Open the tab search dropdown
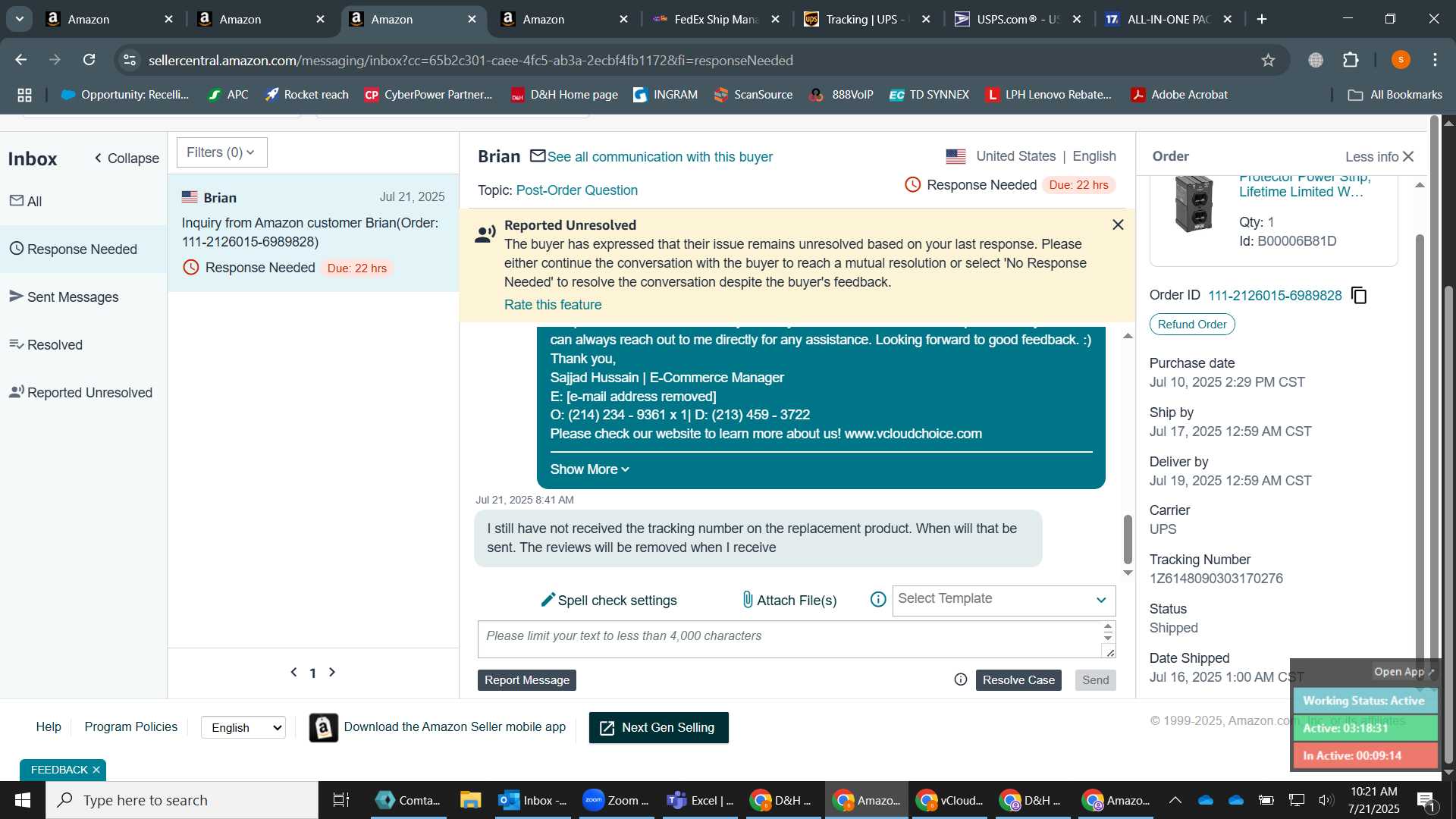 [19, 19]
